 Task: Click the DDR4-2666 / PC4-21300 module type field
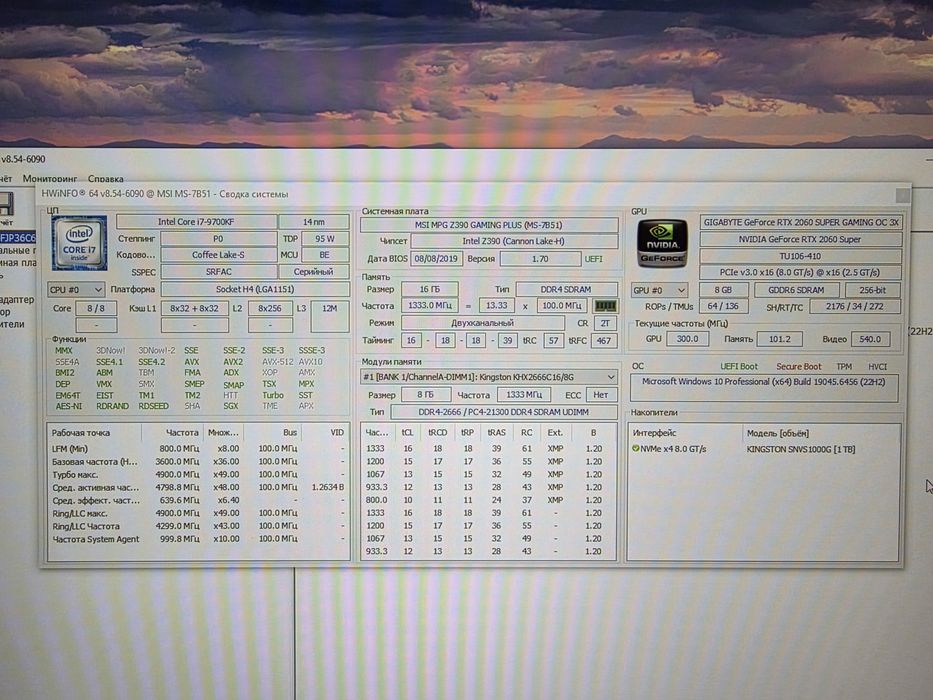click(x=503, y=412)
